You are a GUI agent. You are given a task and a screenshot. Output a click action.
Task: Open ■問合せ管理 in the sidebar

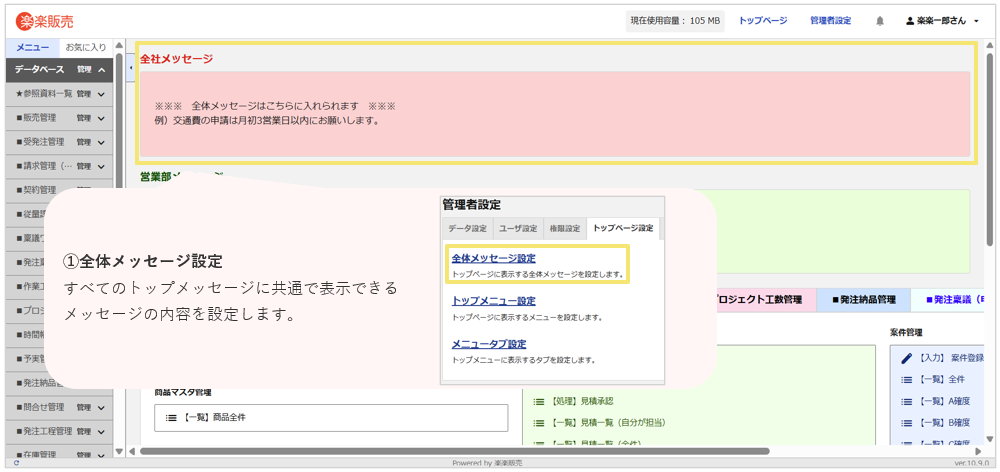coord(40,407)
